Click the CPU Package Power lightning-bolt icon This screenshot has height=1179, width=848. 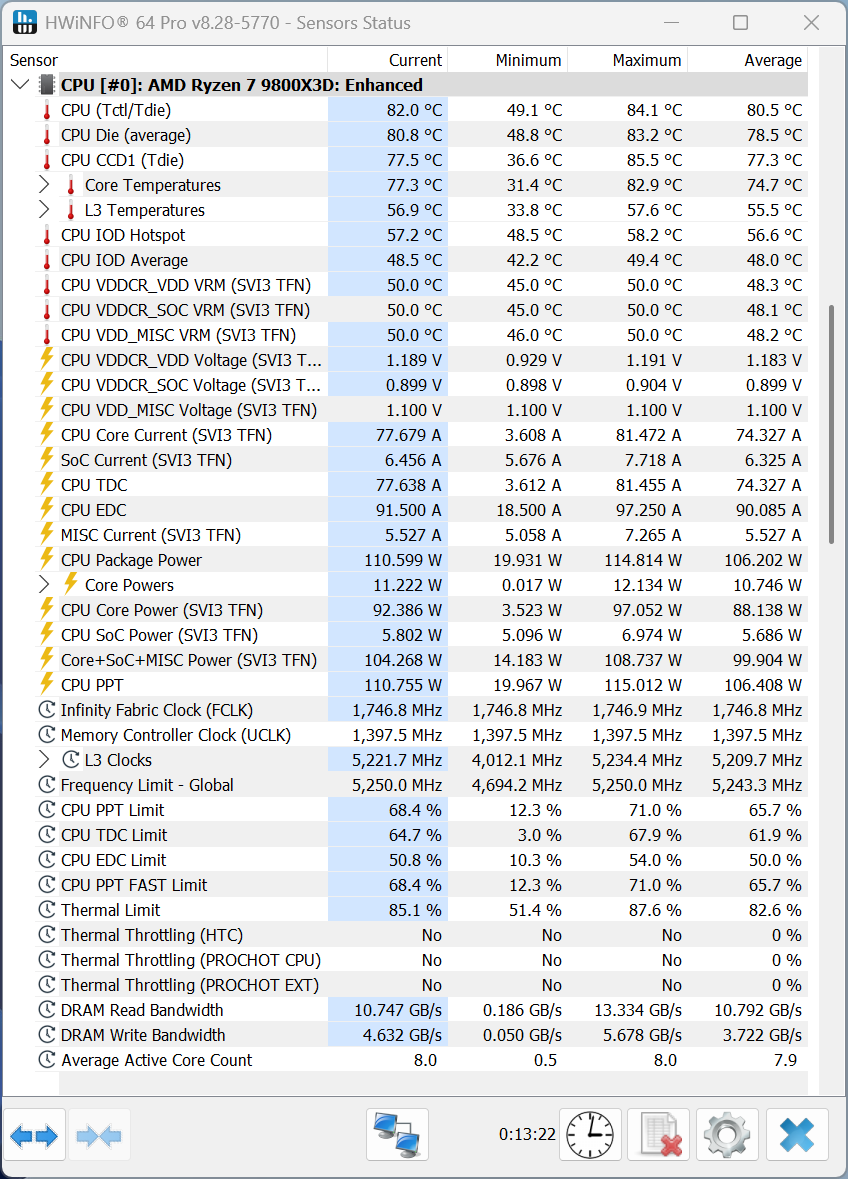pos(45,560)
